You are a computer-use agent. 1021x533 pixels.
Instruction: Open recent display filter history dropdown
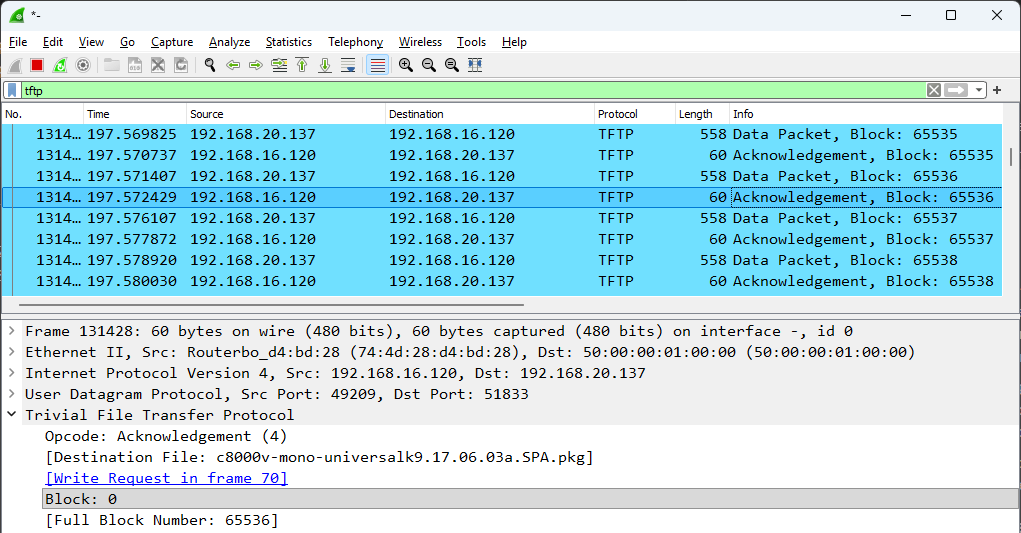(979, 90)
